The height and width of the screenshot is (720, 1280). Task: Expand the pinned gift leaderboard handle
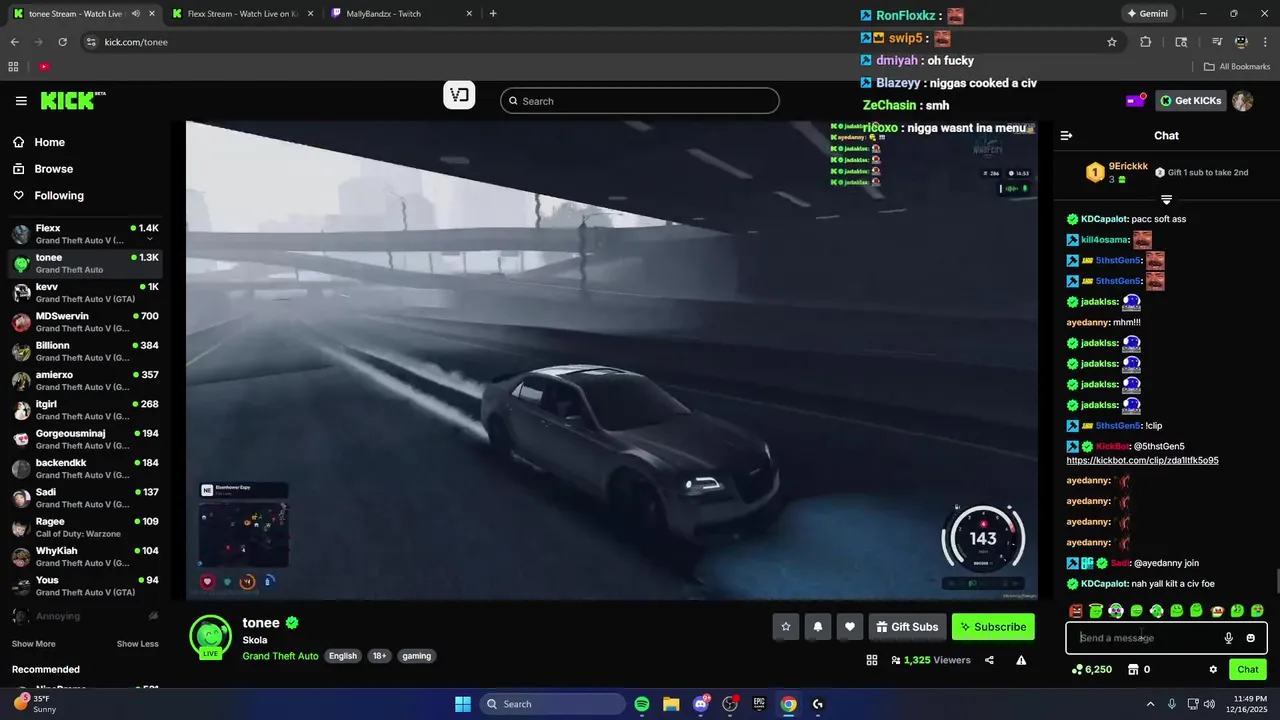pyautogui.click(x=1166, y=200)
